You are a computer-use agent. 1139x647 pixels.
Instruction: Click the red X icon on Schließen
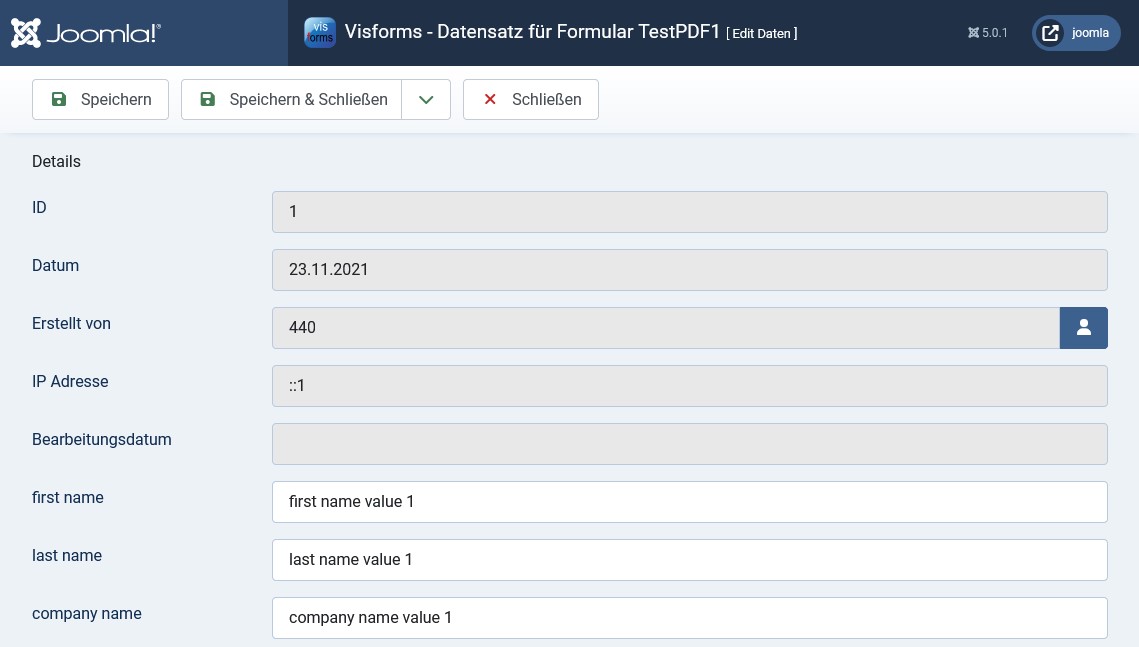[490, 100]
